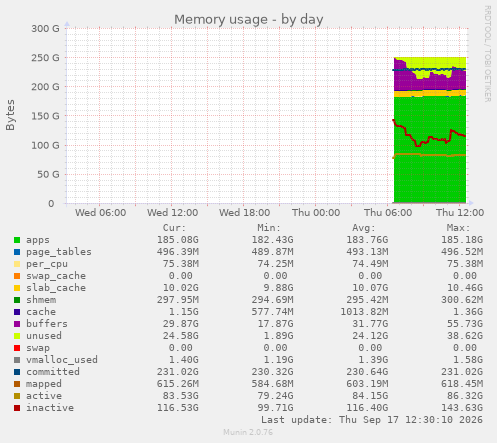
Task: Click the 'per_cpu' legend label
Action: pyautogui.click(x=47, y=264)
